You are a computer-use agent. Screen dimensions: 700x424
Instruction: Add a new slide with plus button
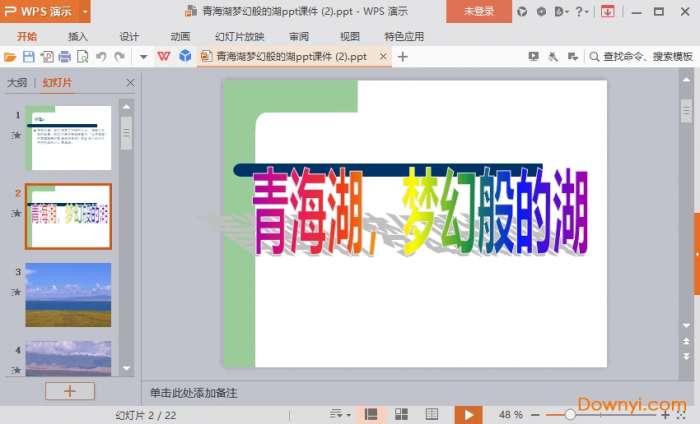70,391
